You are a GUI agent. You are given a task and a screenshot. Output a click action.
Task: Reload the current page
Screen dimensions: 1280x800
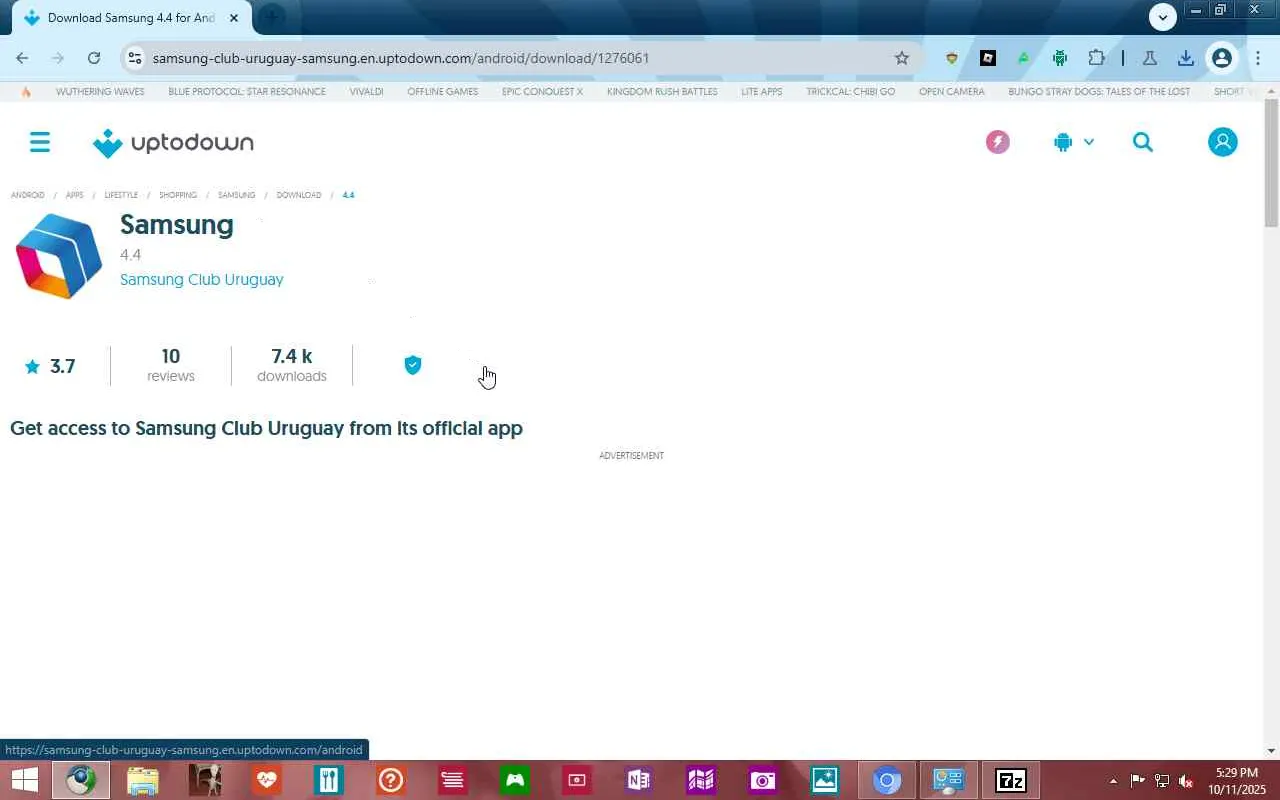94,58
